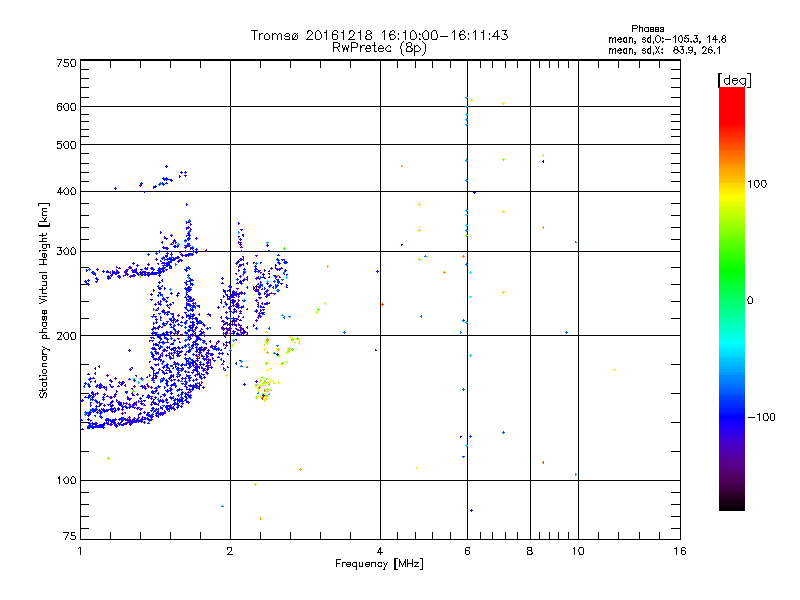Click the 'Frequency [MHz]' axis title
Viewport: 800px width, 600px height.
click(379, 564)
